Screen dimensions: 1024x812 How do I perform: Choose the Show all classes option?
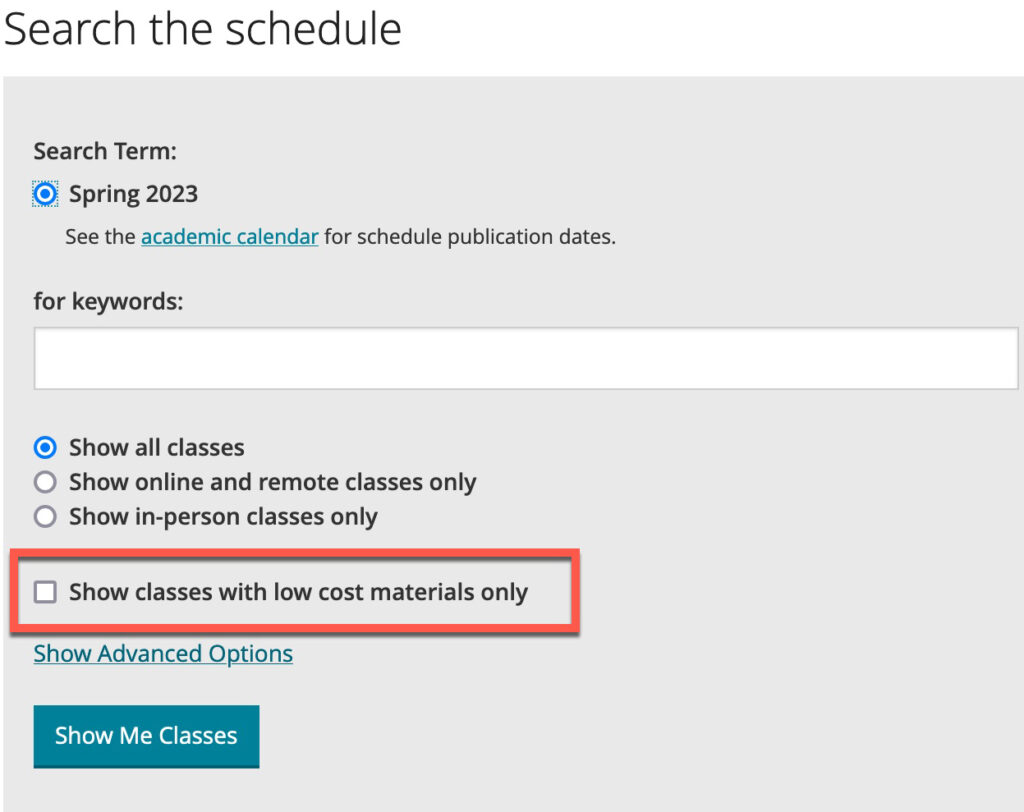pos(45,447)
